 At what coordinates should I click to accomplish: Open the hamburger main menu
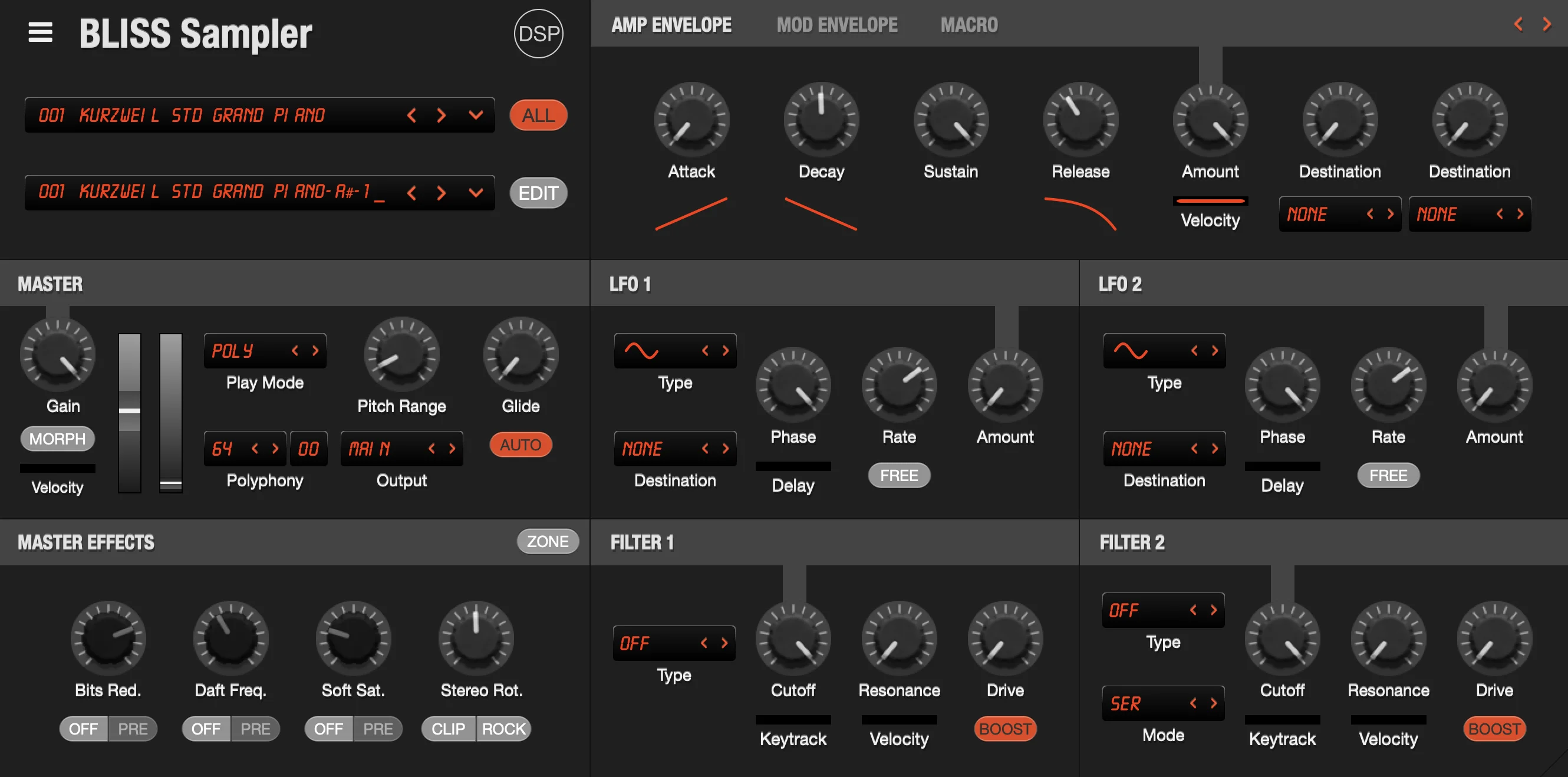pyautogui.click(x=40, y=32)
